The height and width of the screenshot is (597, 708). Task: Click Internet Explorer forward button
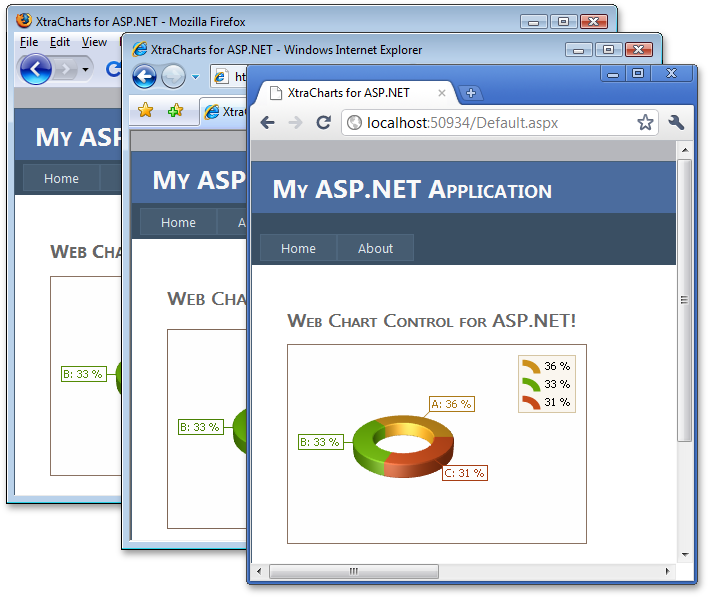point(173,76)
